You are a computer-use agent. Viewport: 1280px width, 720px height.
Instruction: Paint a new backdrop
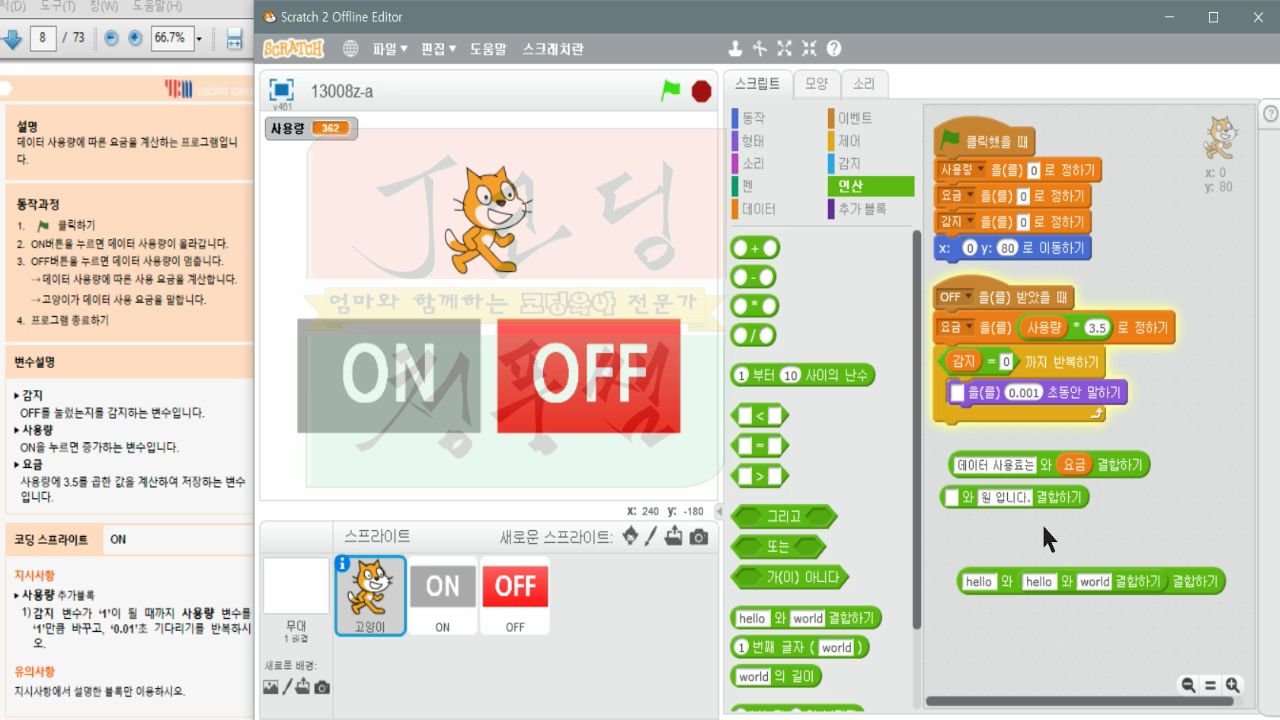(x=287, y=687)
